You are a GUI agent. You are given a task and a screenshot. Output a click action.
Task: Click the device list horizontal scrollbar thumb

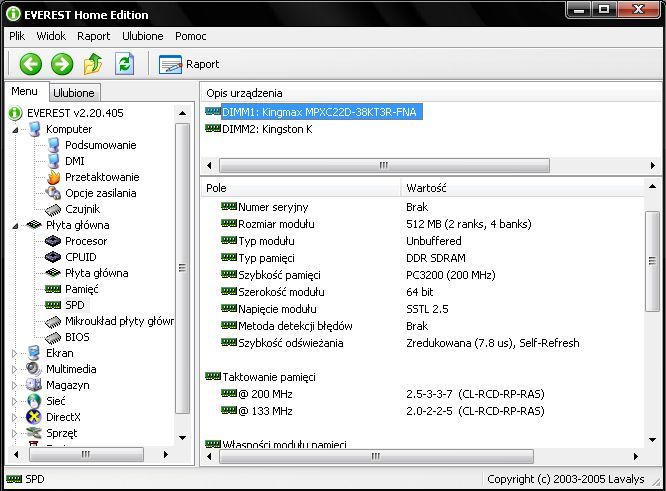pyautogui.click(x=384, y=165)
